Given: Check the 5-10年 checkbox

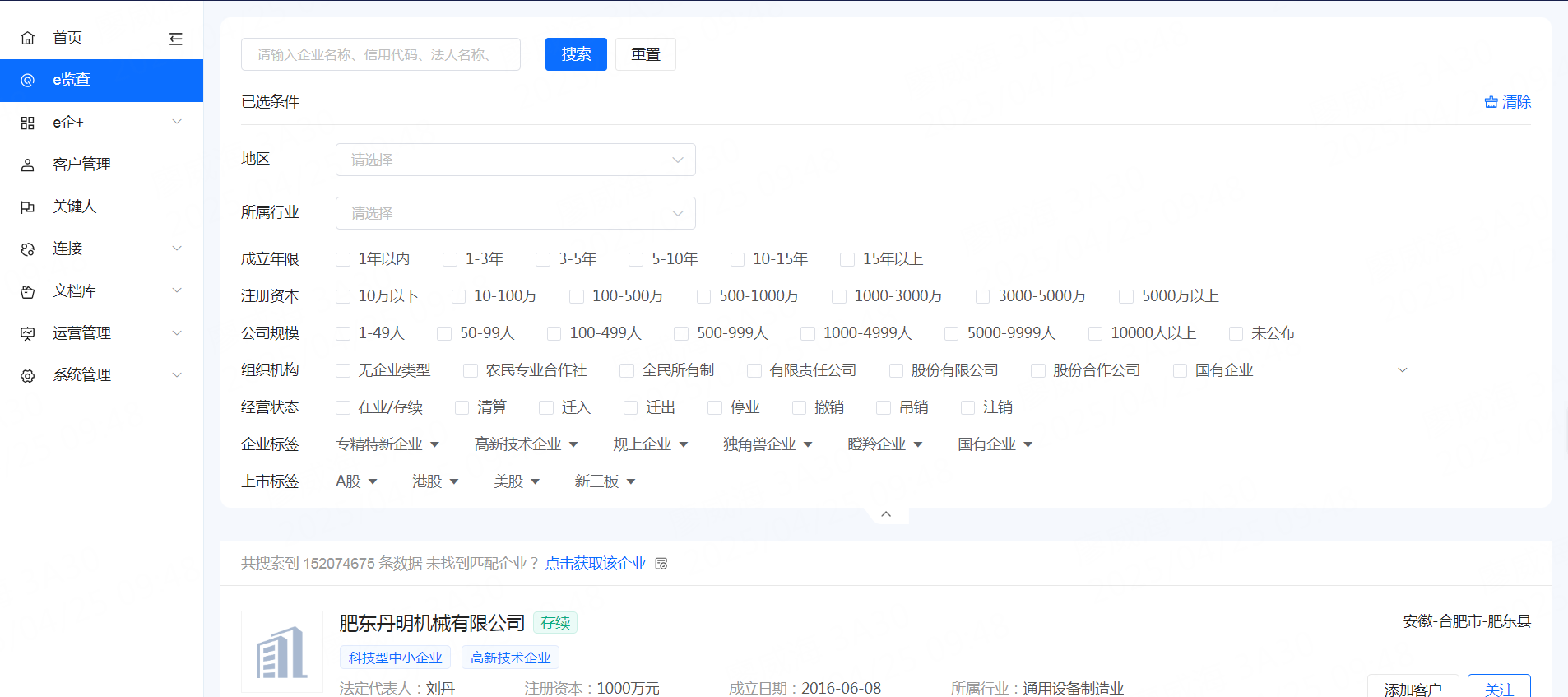Looking at the screenshot, I should click(x=636, y=259).
